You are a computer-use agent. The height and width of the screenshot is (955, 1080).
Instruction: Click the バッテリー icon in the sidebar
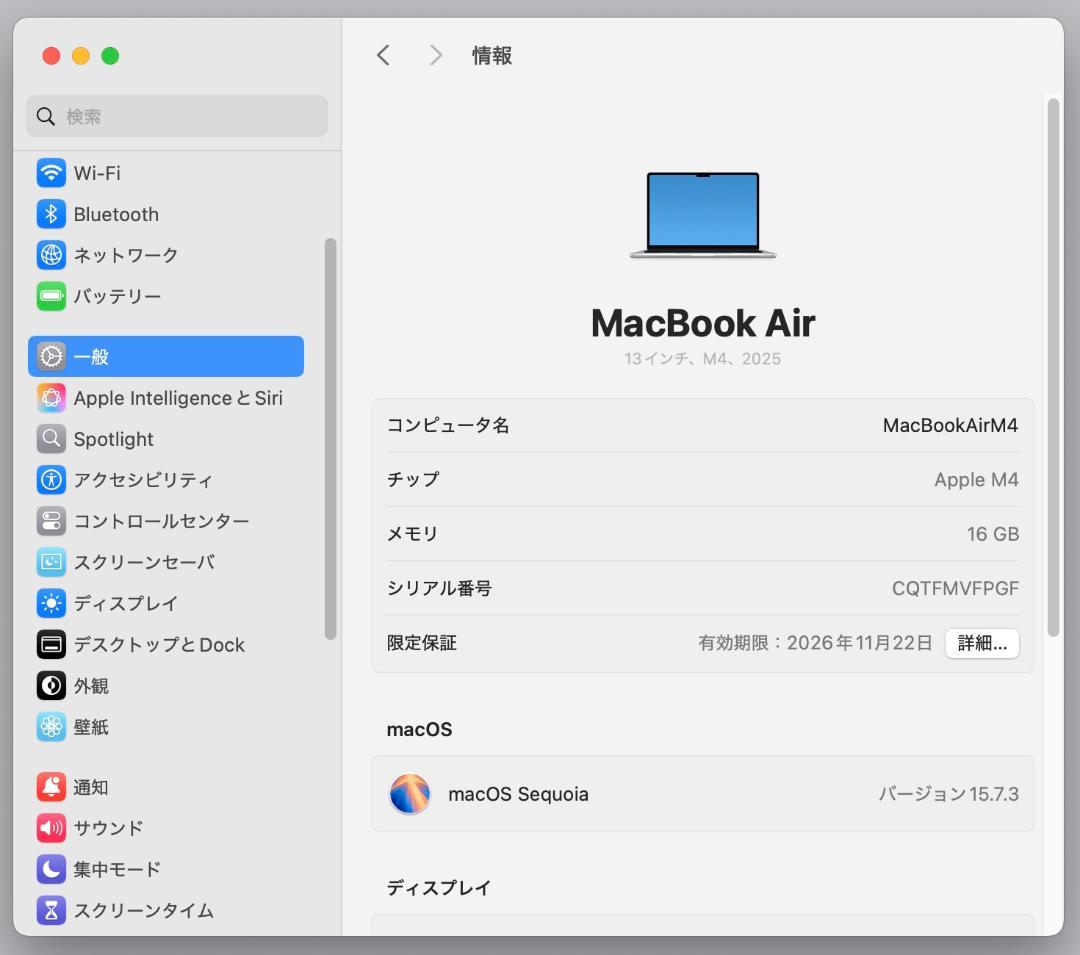[x=50, y=295]
